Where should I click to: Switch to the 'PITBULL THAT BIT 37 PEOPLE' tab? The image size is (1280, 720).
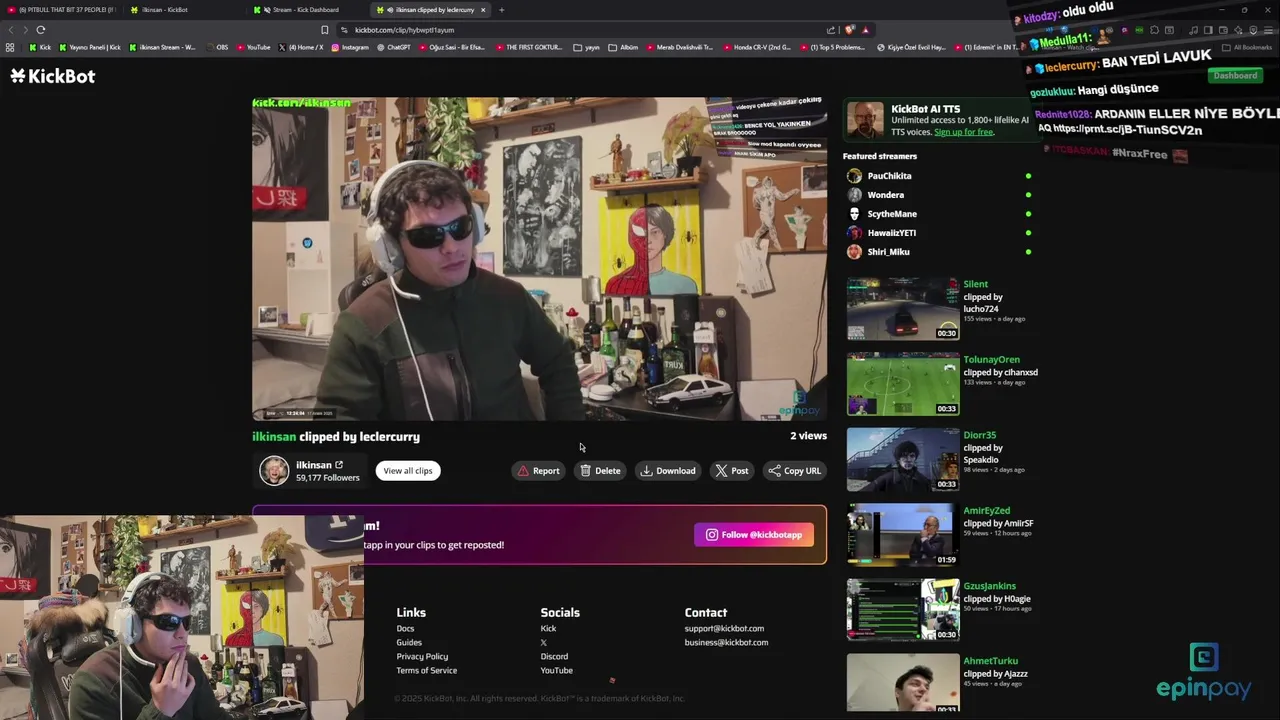point(62,10)
